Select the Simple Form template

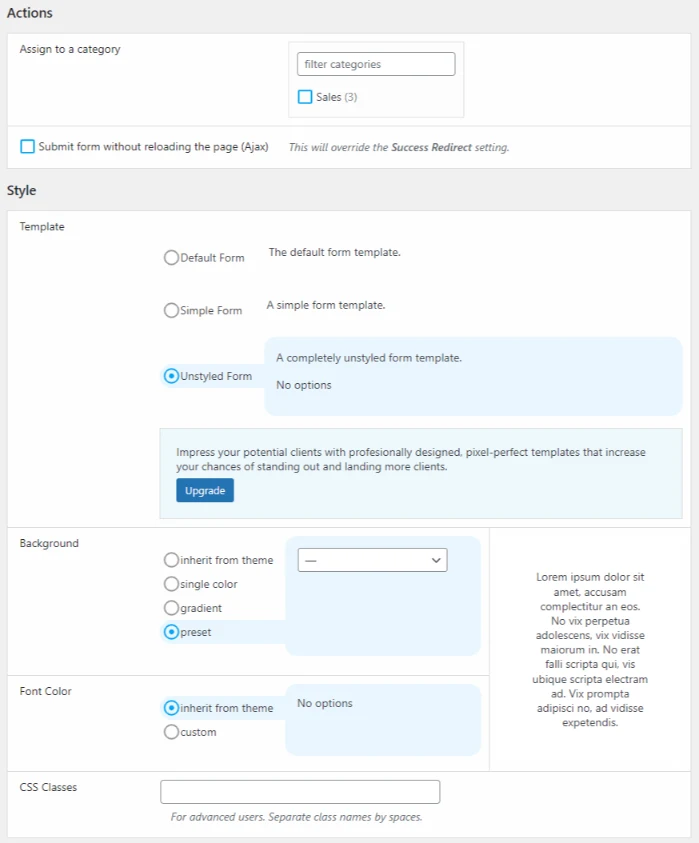[171, 310]
